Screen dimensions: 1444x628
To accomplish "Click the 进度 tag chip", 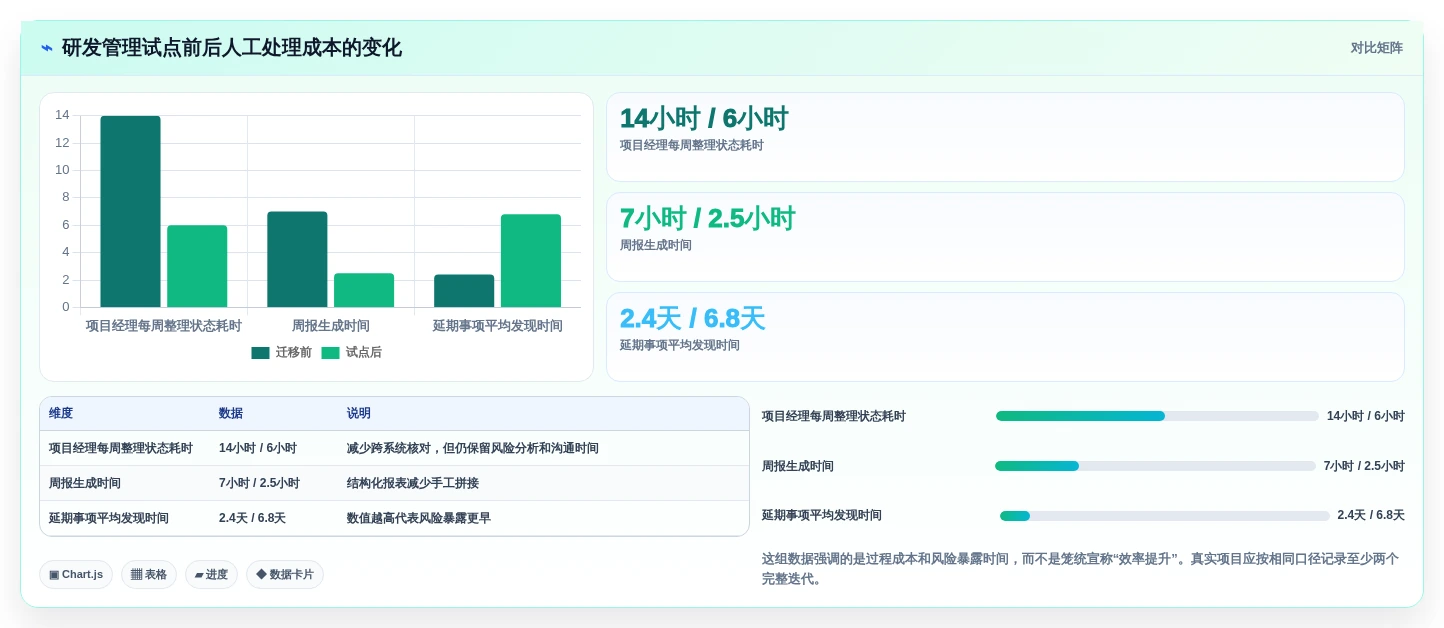I will (x=211, y=574).
